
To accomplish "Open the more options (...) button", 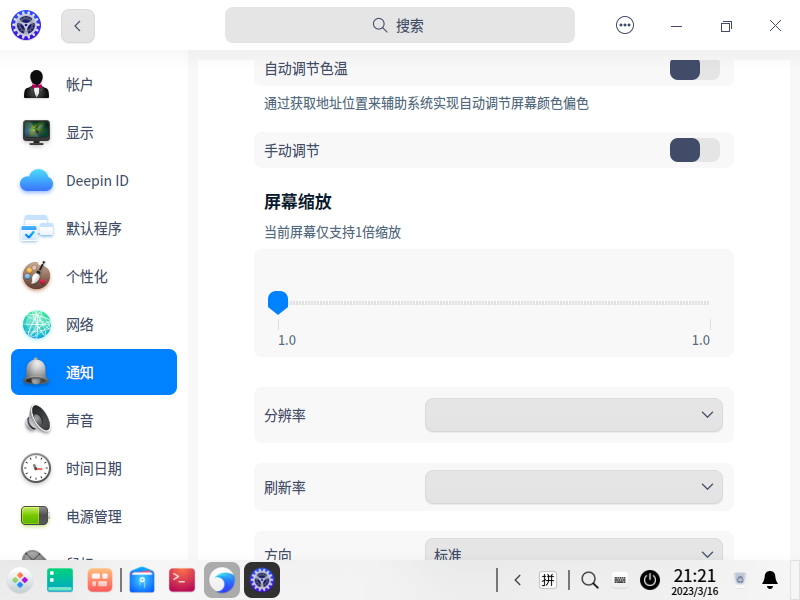I will 624,24.
